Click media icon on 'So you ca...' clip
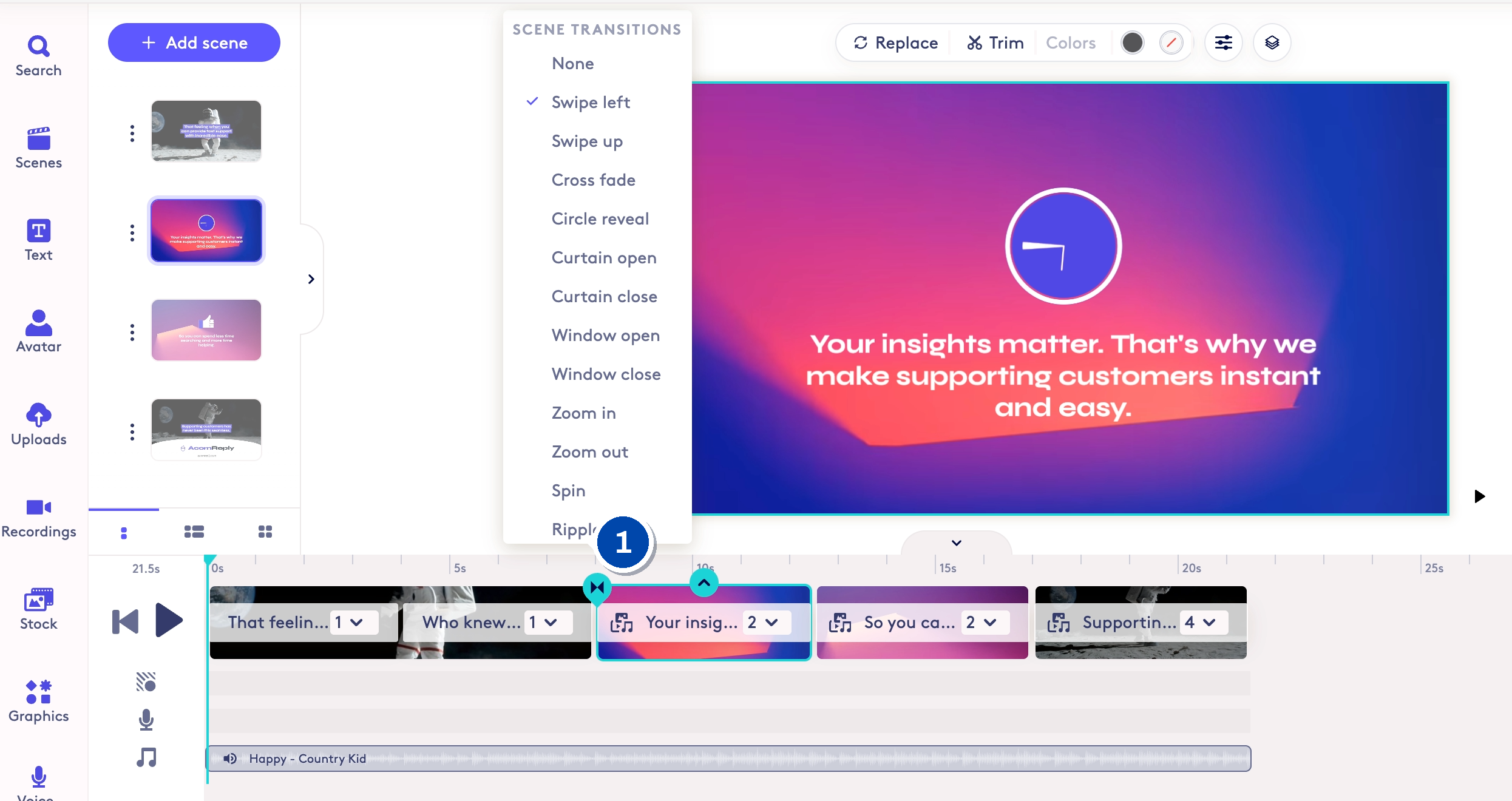This screenshot has height=801, width=1512. tap(840, 623)
